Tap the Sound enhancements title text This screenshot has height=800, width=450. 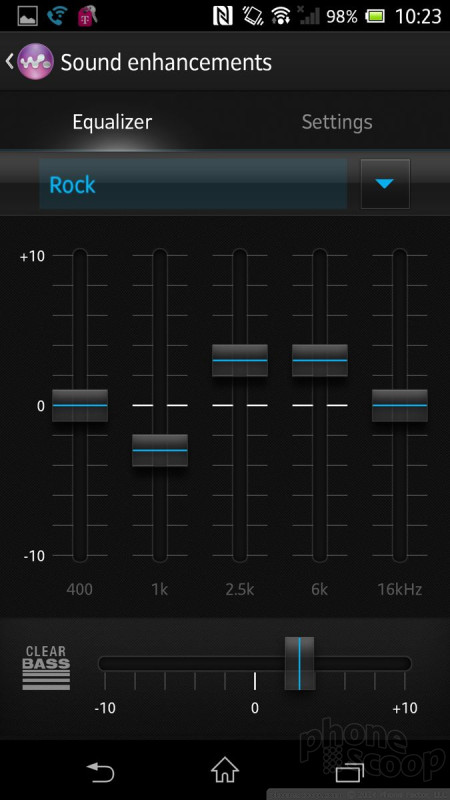pos(166,62)
